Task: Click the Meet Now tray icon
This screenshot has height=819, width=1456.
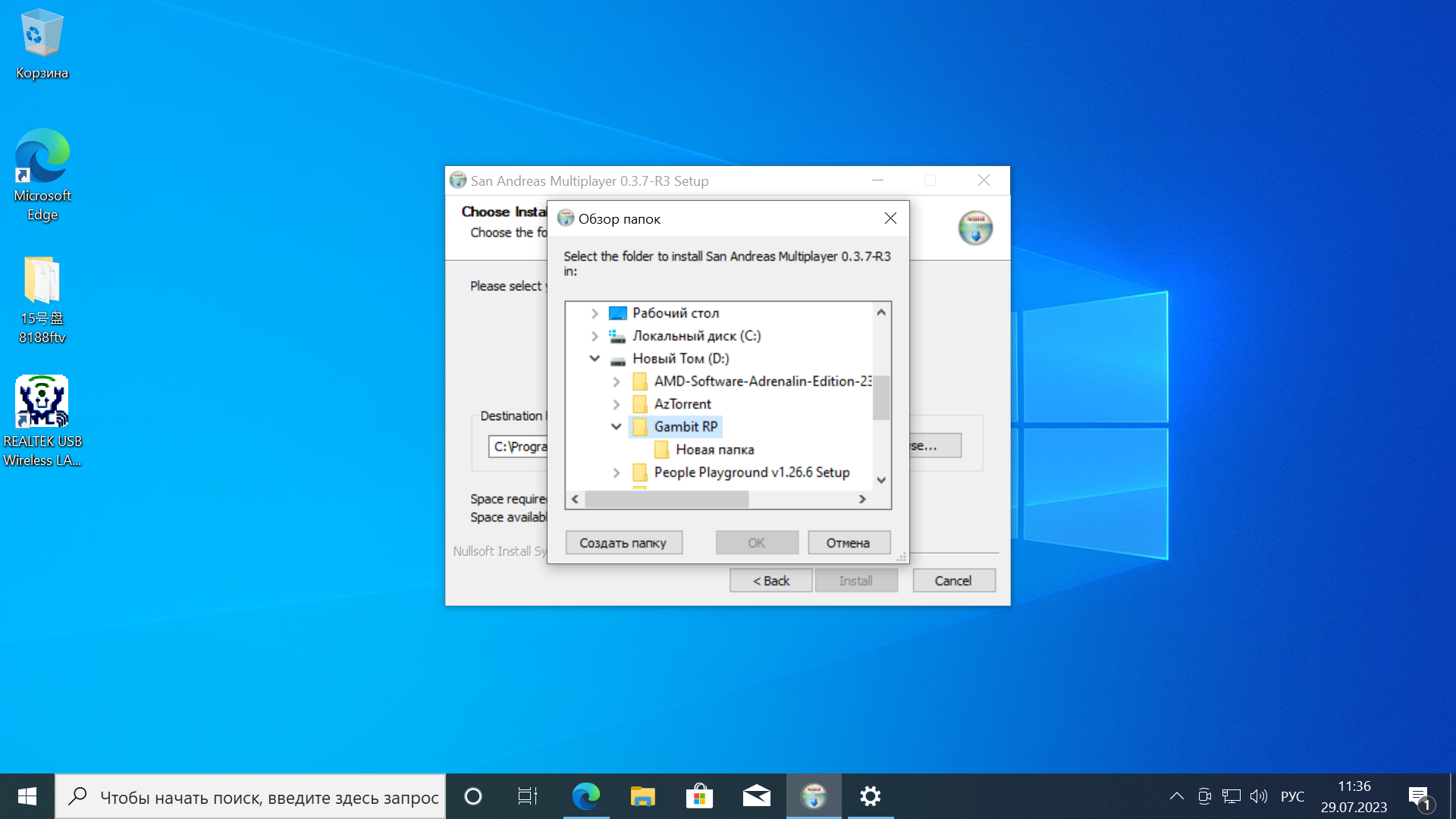Action: 1204,796
